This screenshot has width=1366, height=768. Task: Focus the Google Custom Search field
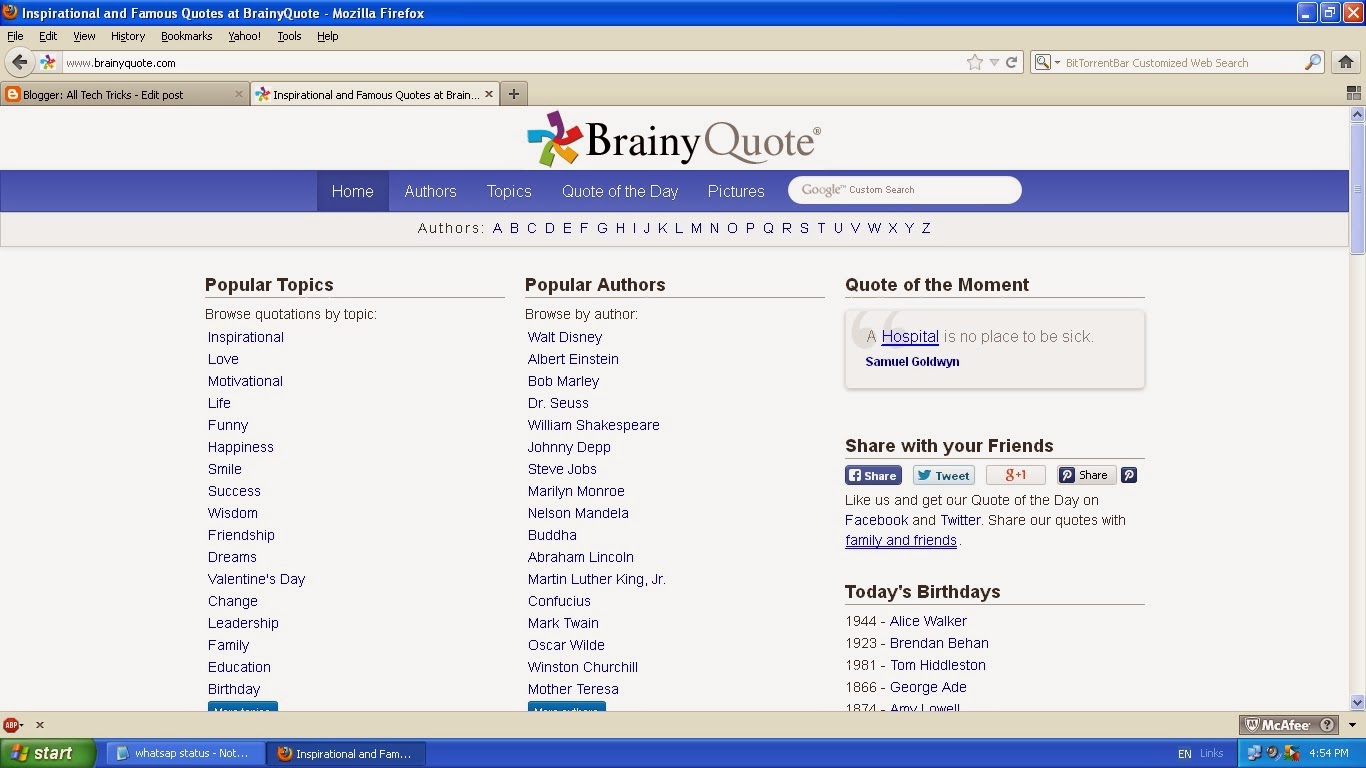tap(905, 190)
